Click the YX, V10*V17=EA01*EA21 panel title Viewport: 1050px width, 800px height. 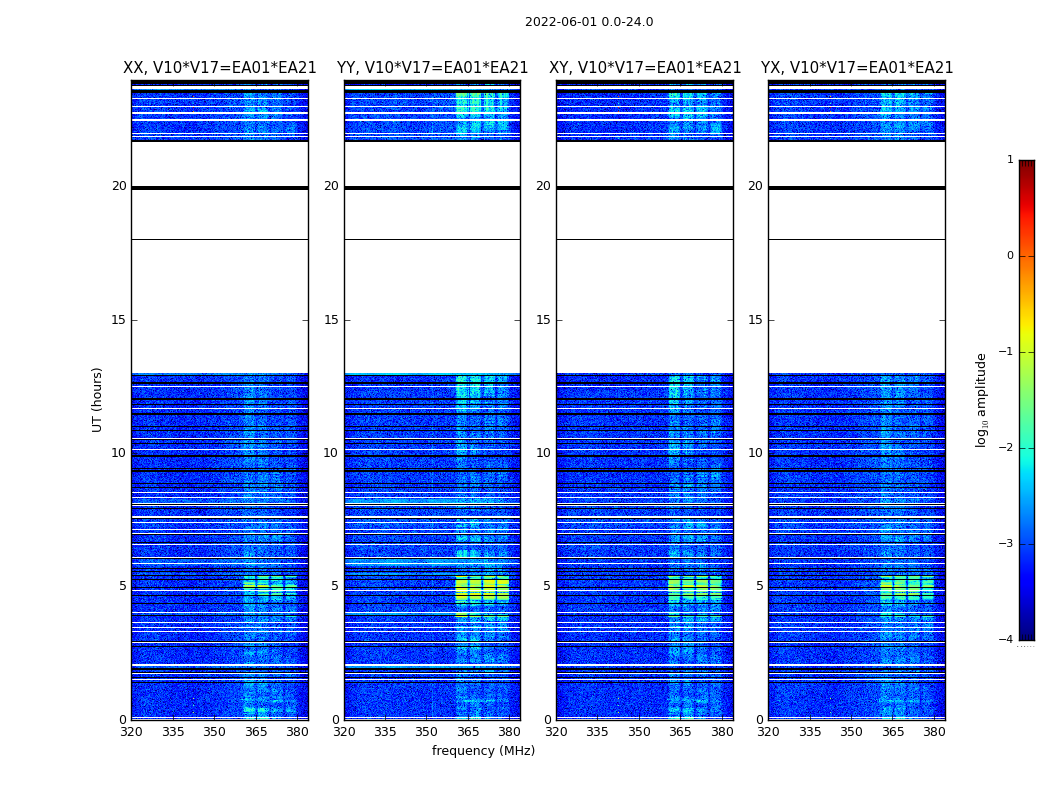(x=856, y=68)
